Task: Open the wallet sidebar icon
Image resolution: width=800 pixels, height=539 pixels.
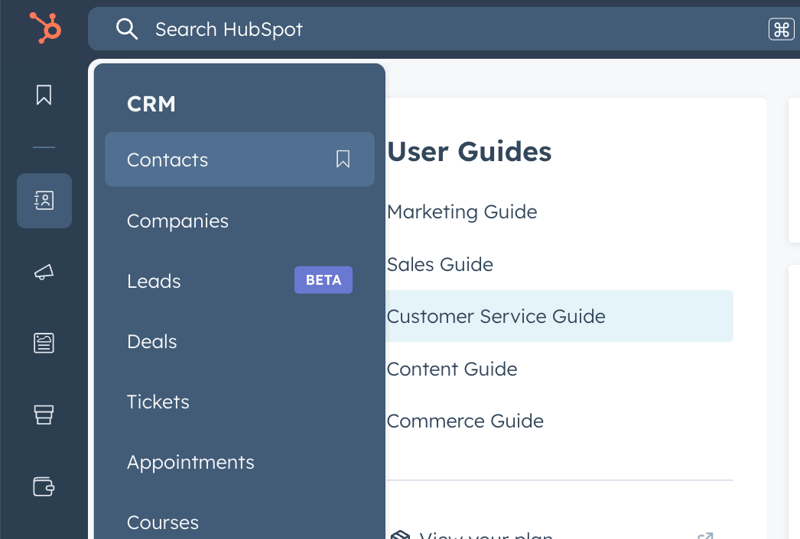Action: click(x=44, y=487)
